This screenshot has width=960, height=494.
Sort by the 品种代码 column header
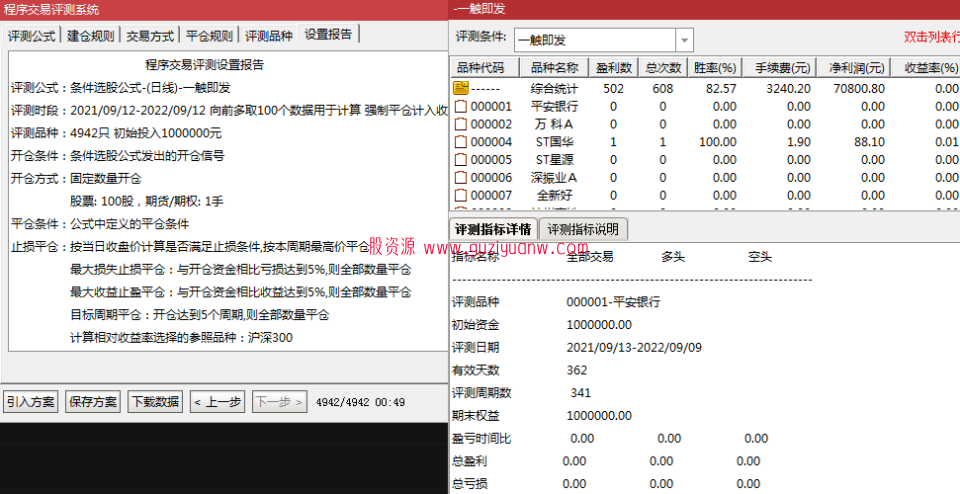coord(486,67)
